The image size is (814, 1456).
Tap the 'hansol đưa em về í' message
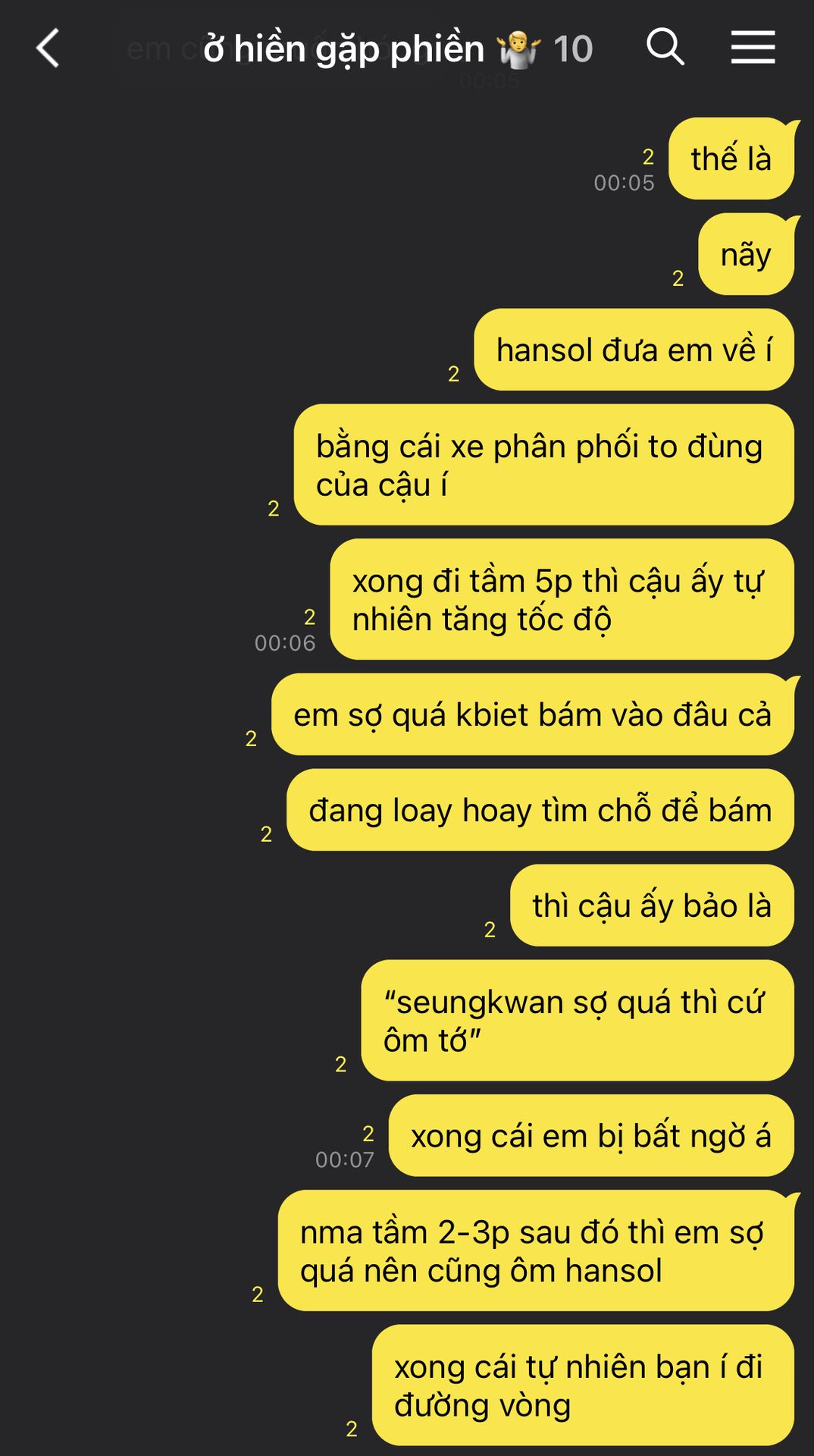click(634, 350)
